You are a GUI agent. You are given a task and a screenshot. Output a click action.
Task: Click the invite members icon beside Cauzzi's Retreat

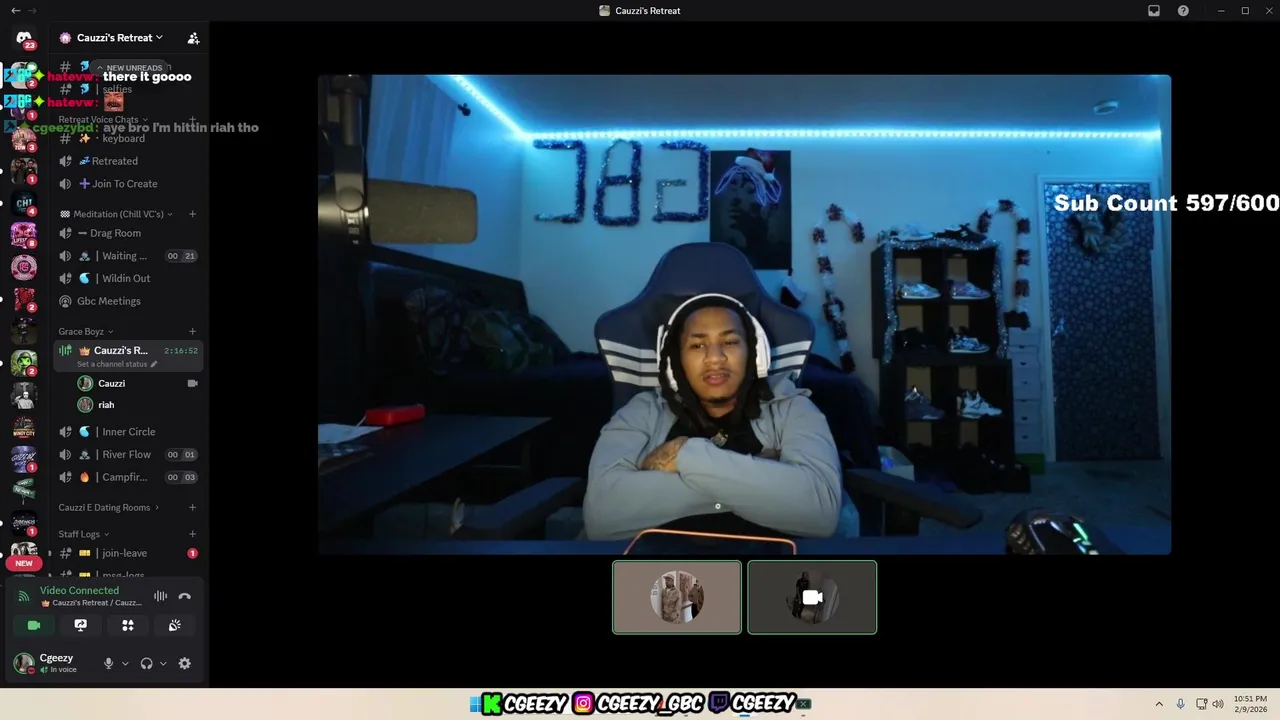pos(193,38)
